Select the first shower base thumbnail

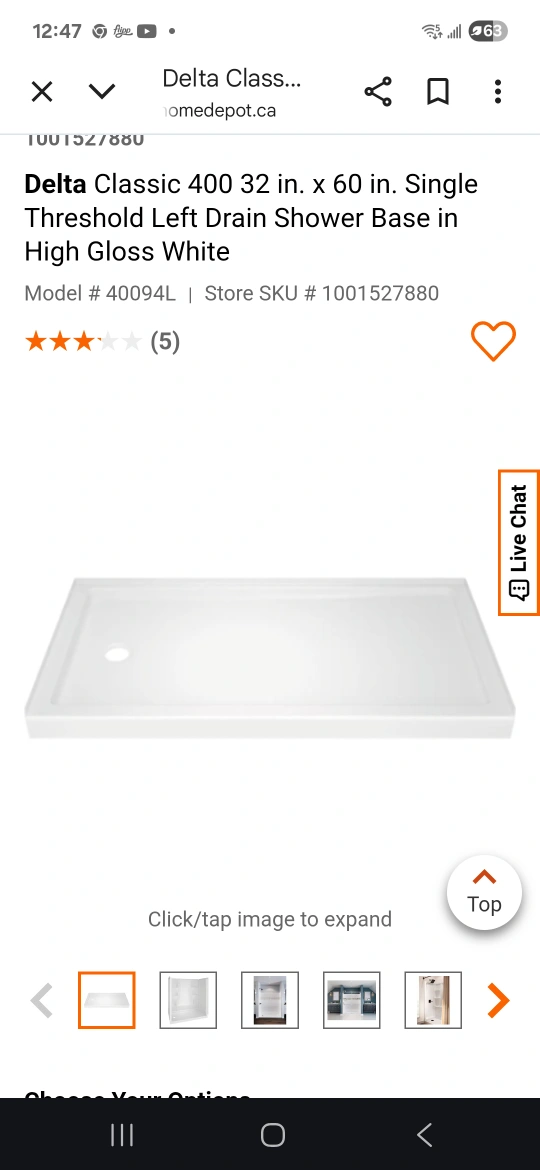pos(107,1000)
